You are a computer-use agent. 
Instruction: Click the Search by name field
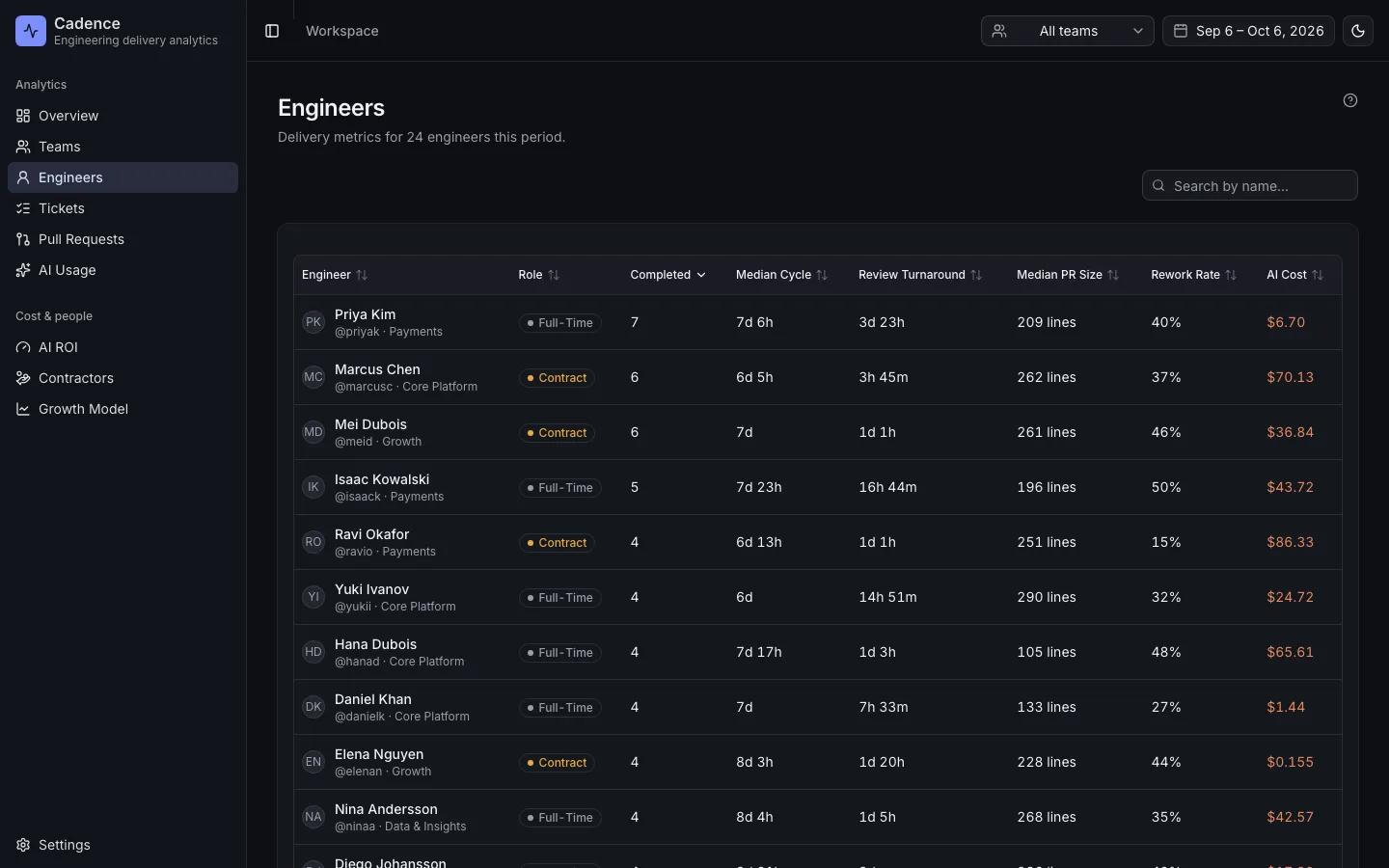[1250, 185]
